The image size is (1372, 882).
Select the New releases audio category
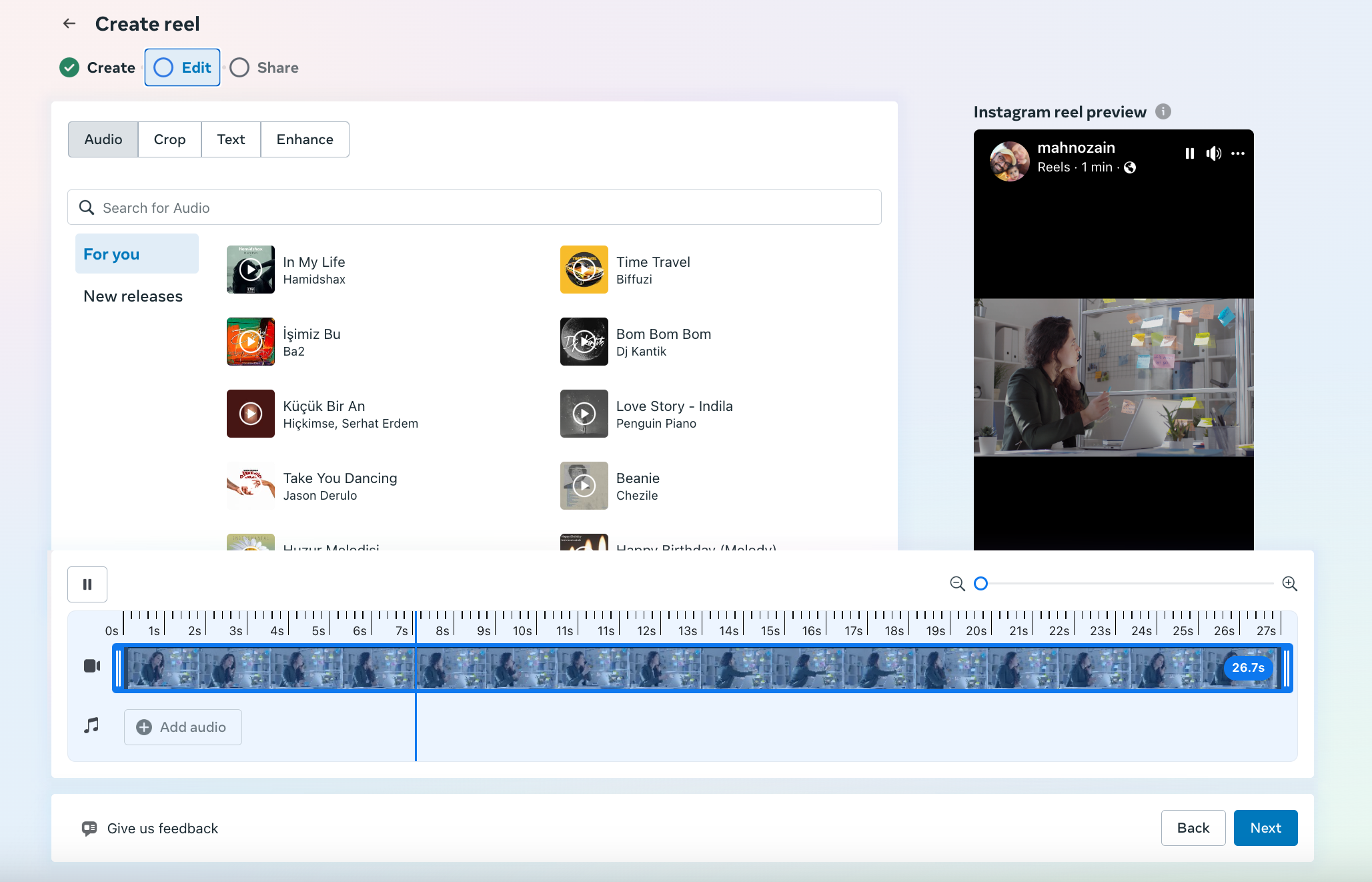[133, 296]
